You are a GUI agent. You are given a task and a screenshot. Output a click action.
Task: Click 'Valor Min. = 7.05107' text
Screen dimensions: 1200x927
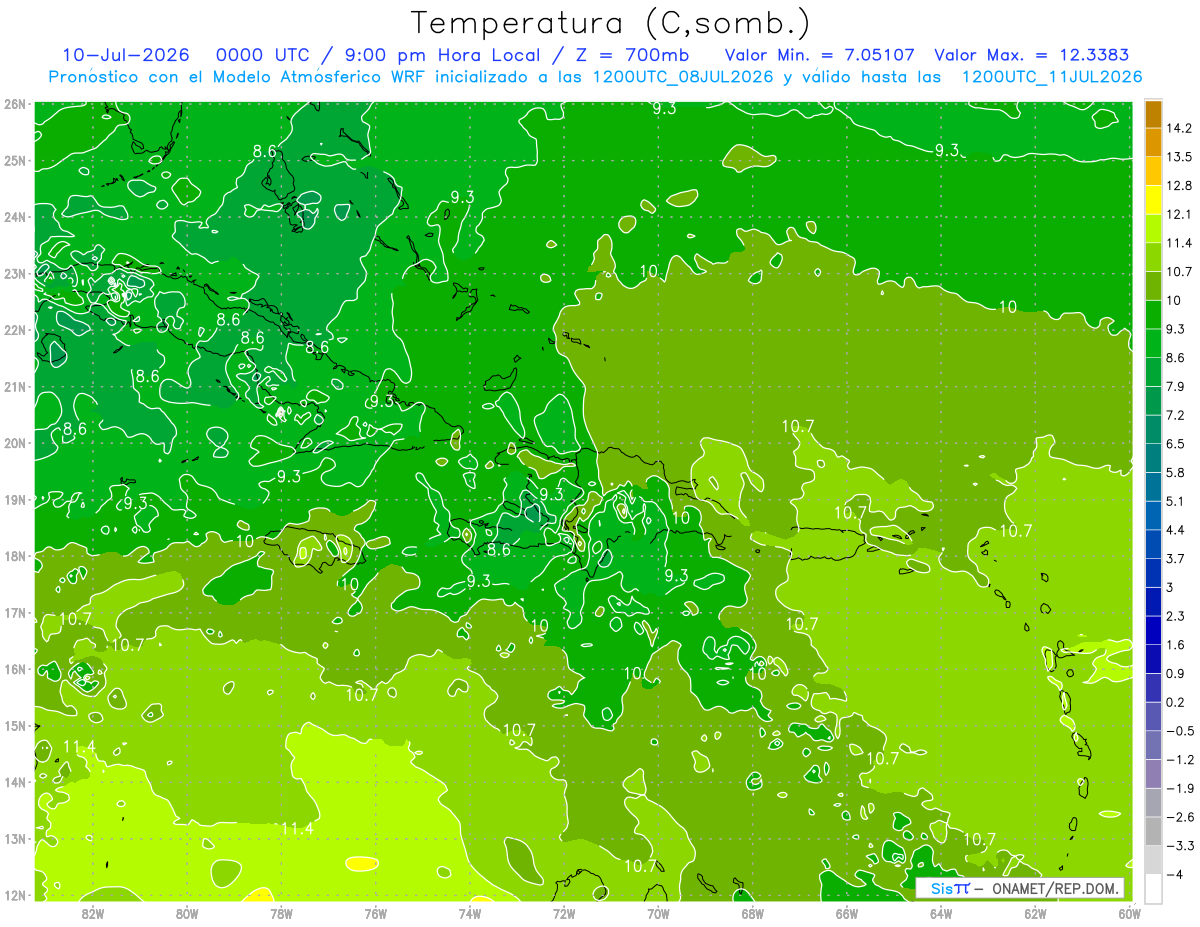[820, 54]
